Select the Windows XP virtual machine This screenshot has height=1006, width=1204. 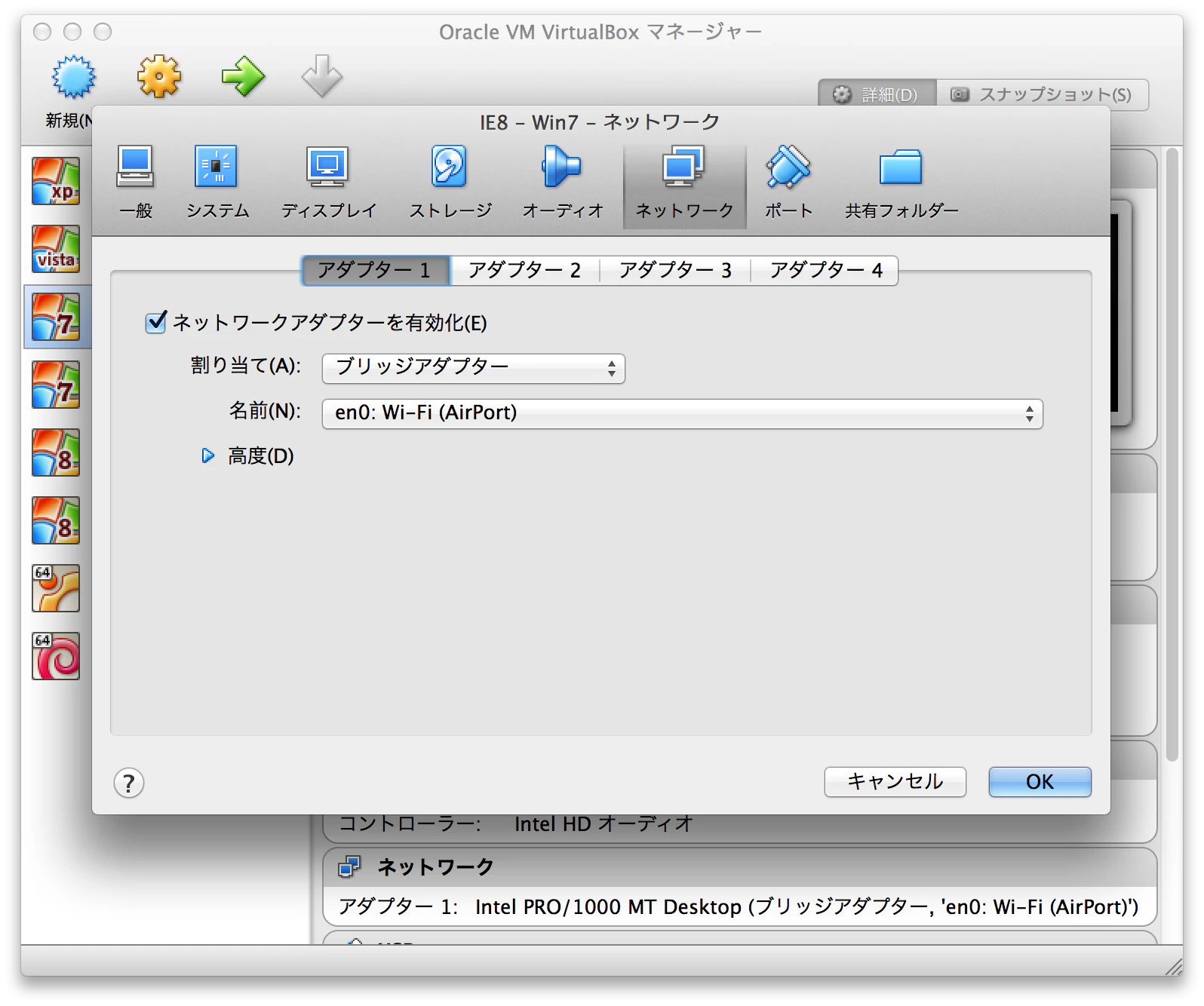(x=56, y=182)
